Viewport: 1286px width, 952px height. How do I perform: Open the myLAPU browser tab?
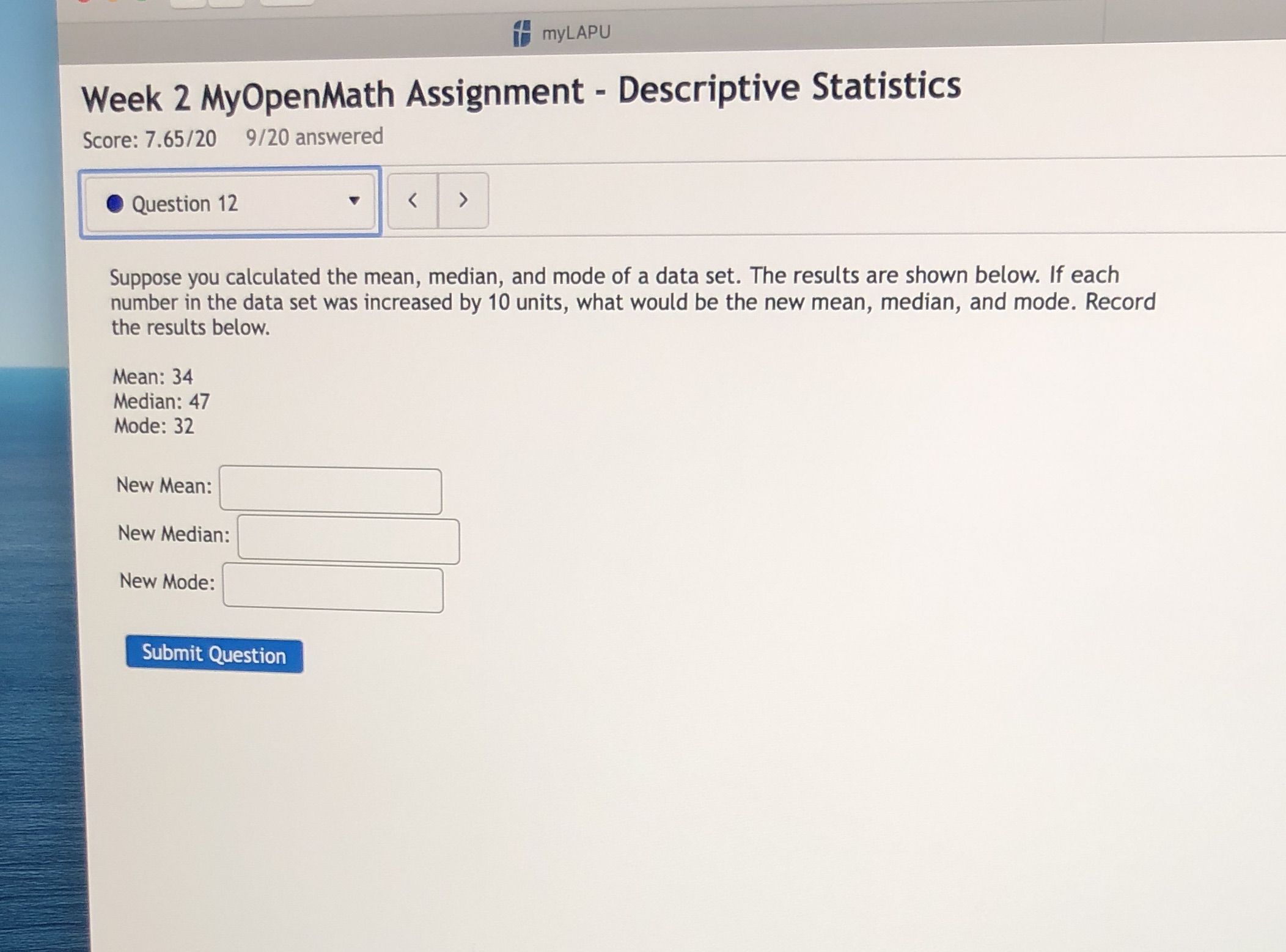coord(568,32)
